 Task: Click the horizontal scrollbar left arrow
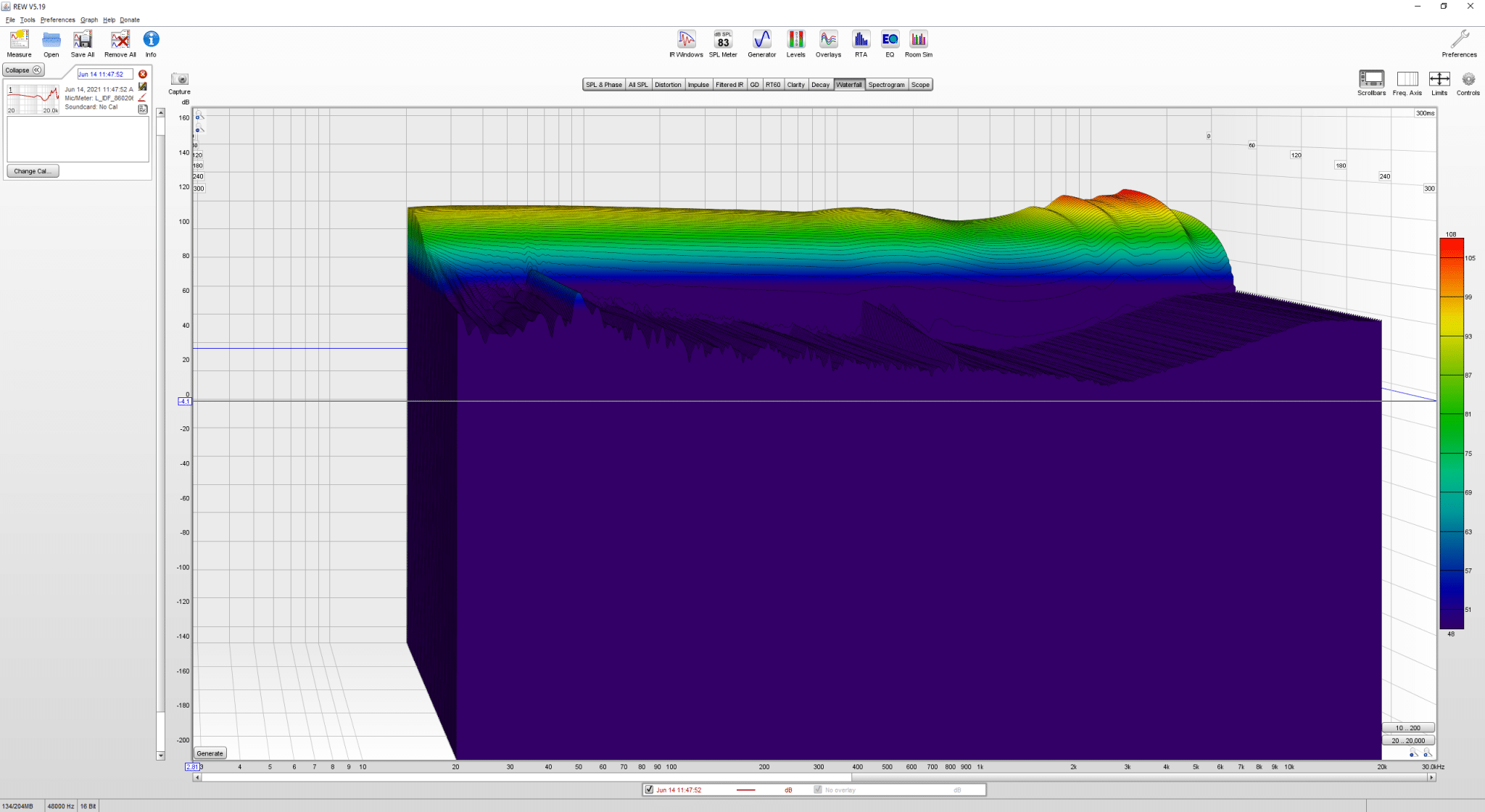click(x=197, y=777)
